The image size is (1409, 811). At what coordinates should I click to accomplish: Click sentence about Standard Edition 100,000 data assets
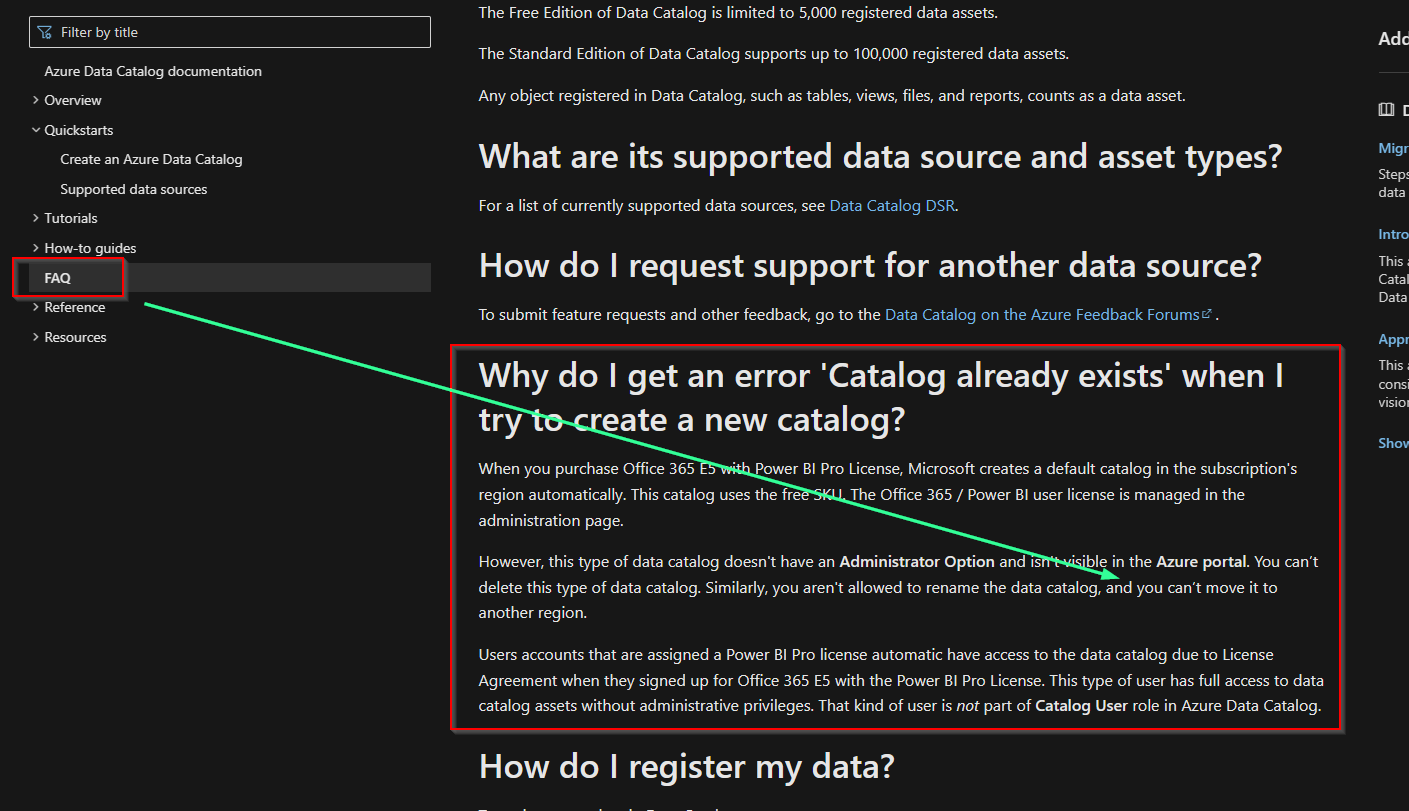pos(773,54)
